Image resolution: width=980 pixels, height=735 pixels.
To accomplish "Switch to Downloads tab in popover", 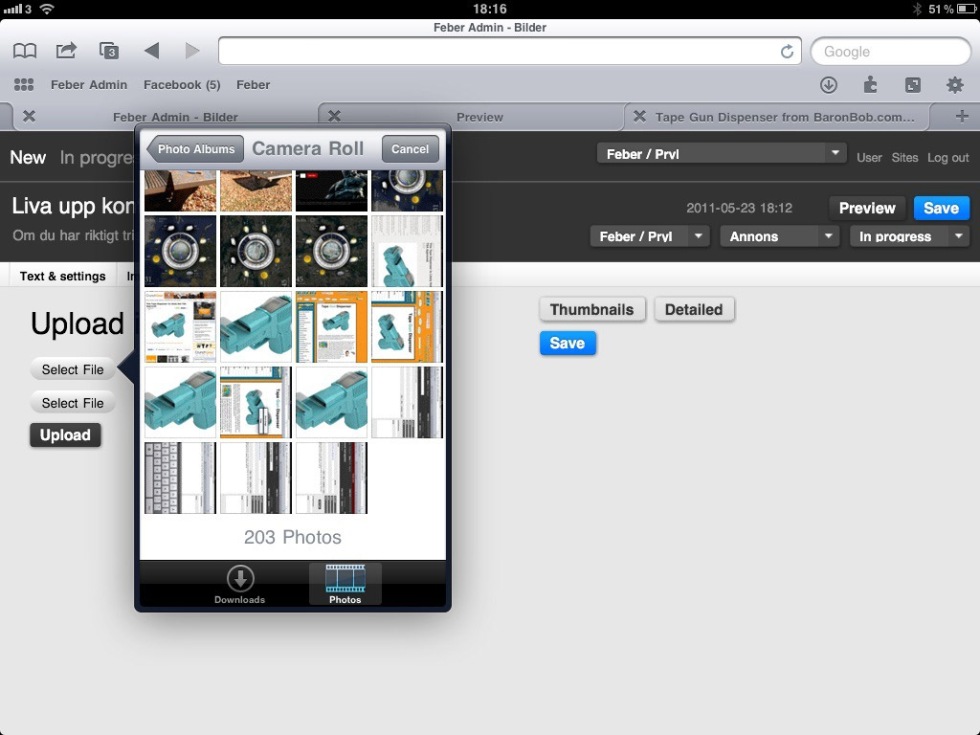I will tap(240, 584).
